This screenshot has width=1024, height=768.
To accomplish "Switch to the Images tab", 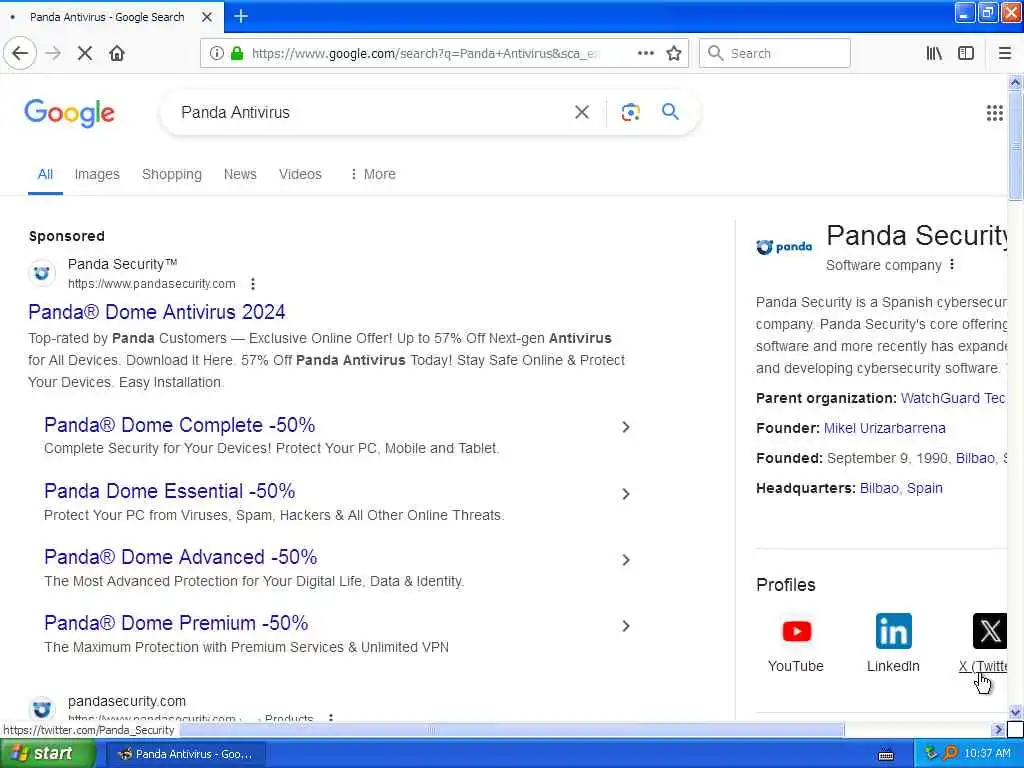I will [x=97, y=174].
